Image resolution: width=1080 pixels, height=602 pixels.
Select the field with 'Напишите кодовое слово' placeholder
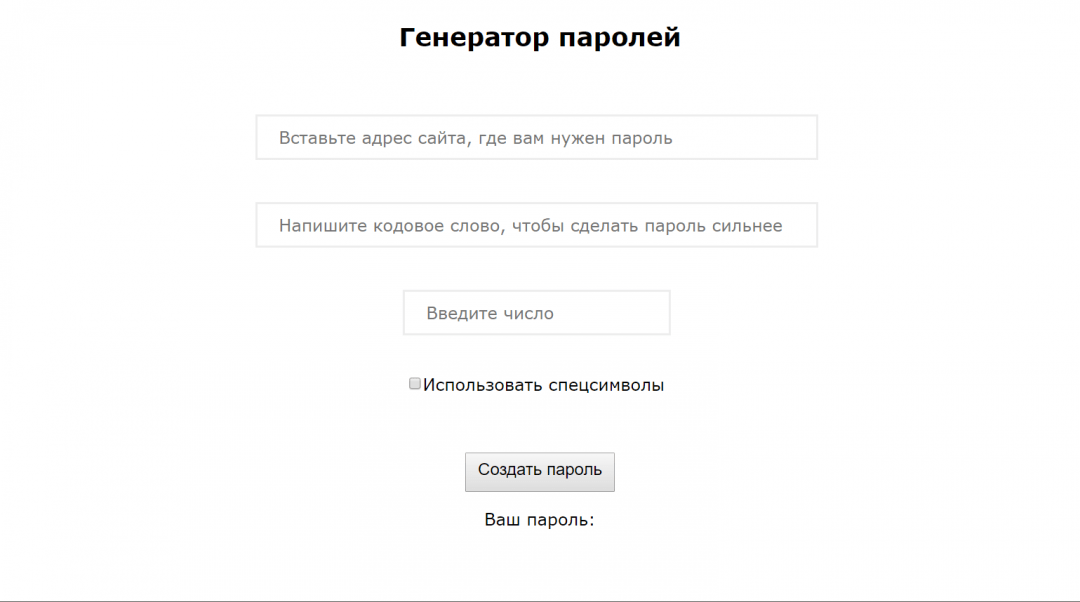(x=536, y=226)
